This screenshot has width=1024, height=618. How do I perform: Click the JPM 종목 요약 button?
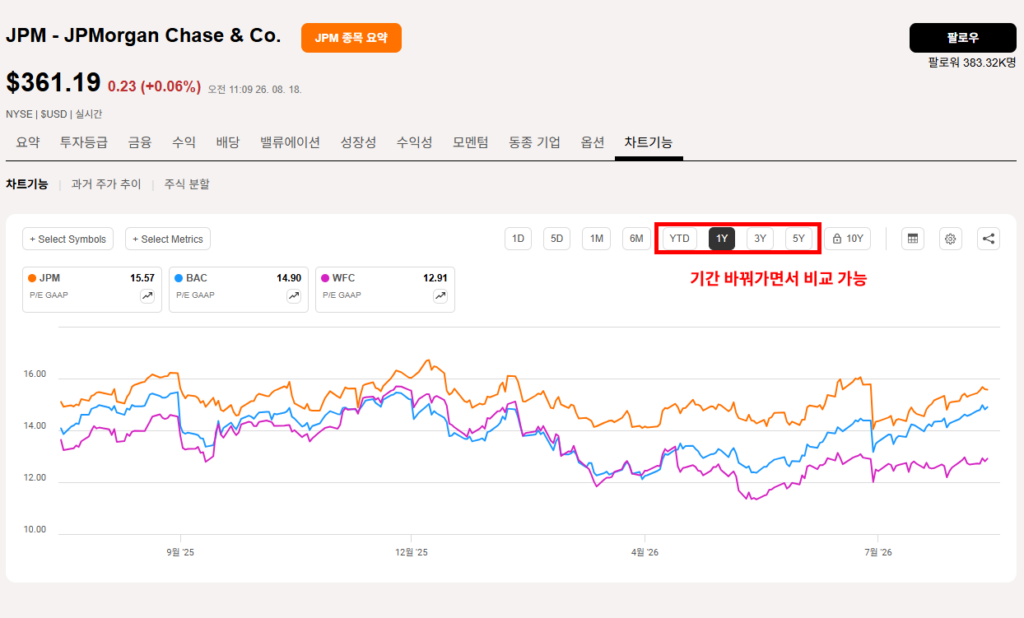(351, 38)
